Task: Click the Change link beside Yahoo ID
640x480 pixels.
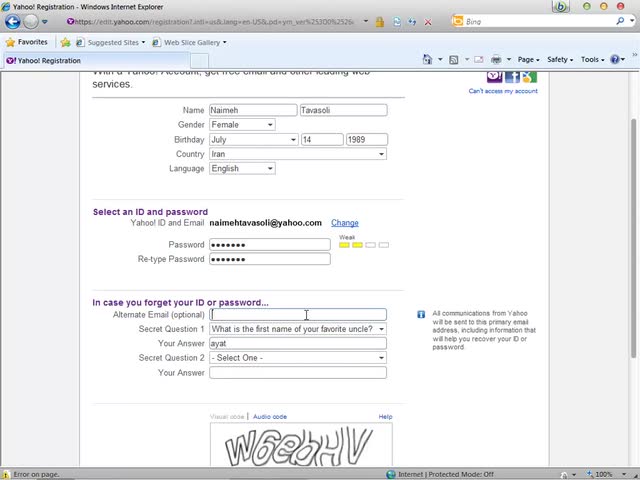Action: [345, 223]
